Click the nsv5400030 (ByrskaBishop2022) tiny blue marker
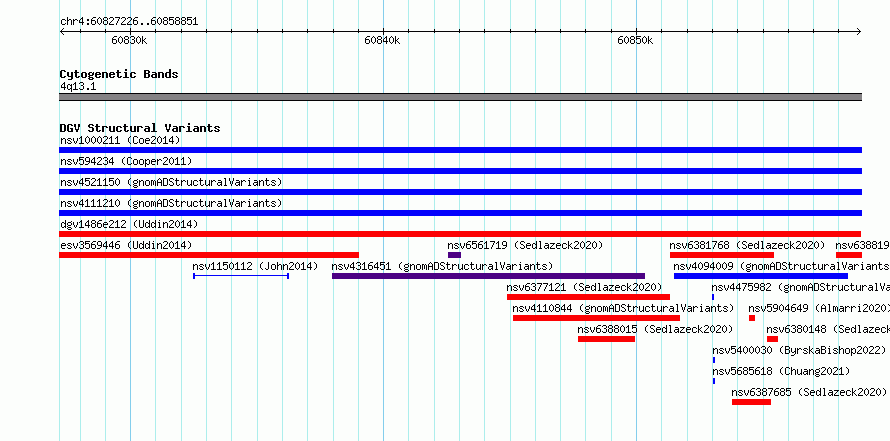 [x=714, y=360]
